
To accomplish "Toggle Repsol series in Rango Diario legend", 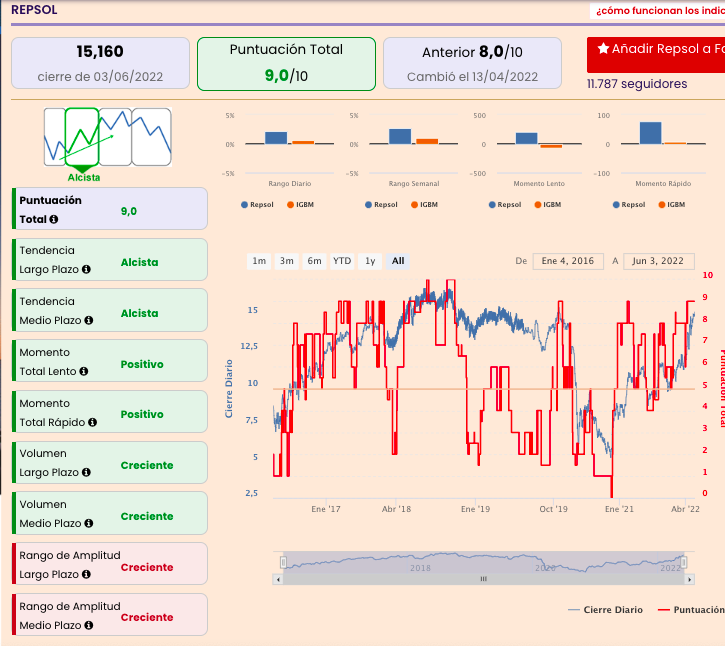I will [x=257, y=204].
